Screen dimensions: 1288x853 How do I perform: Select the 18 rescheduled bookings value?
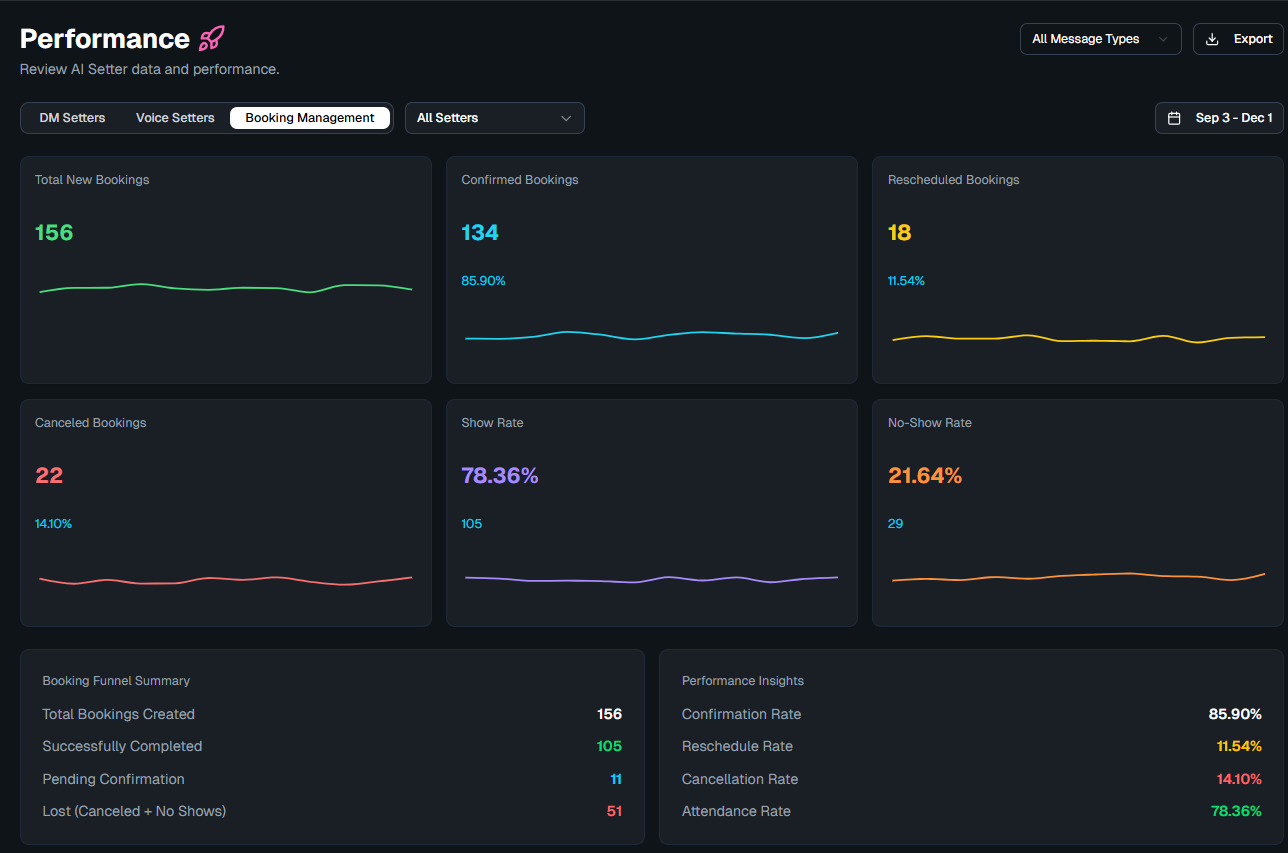click(x=900, y=233)
